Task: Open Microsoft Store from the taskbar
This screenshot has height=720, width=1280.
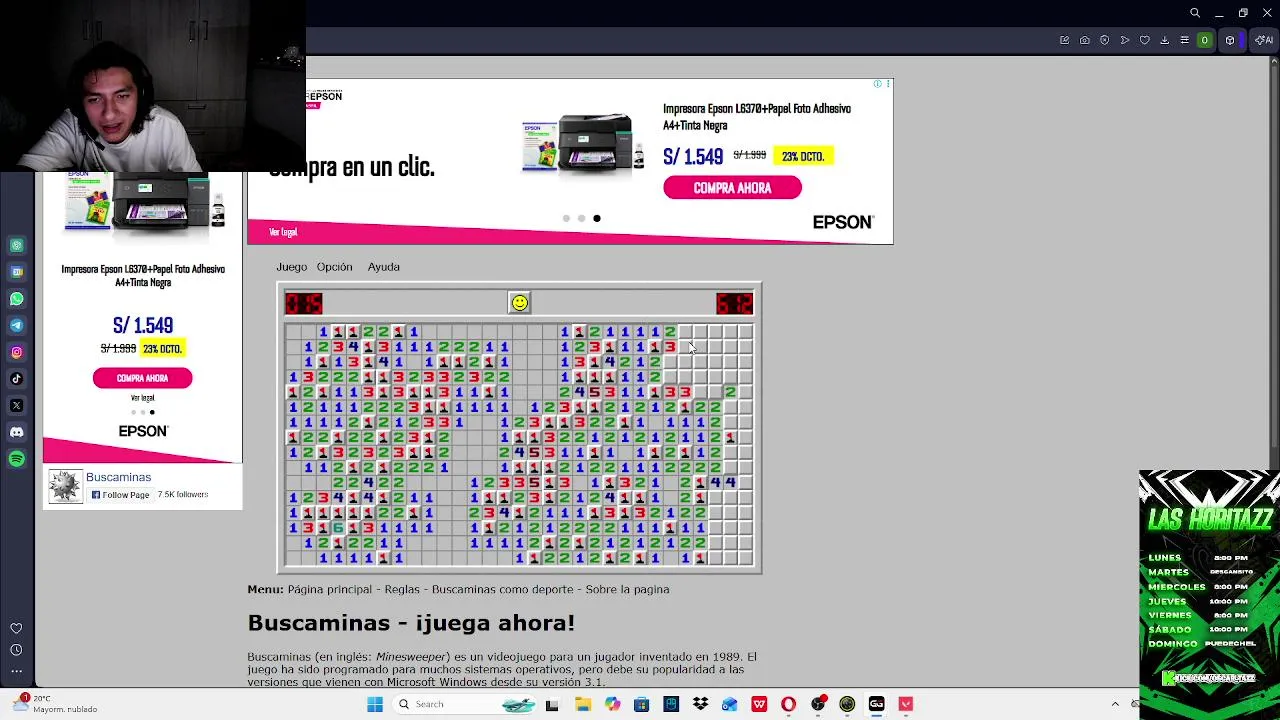Action: click(x=641, y=705)
